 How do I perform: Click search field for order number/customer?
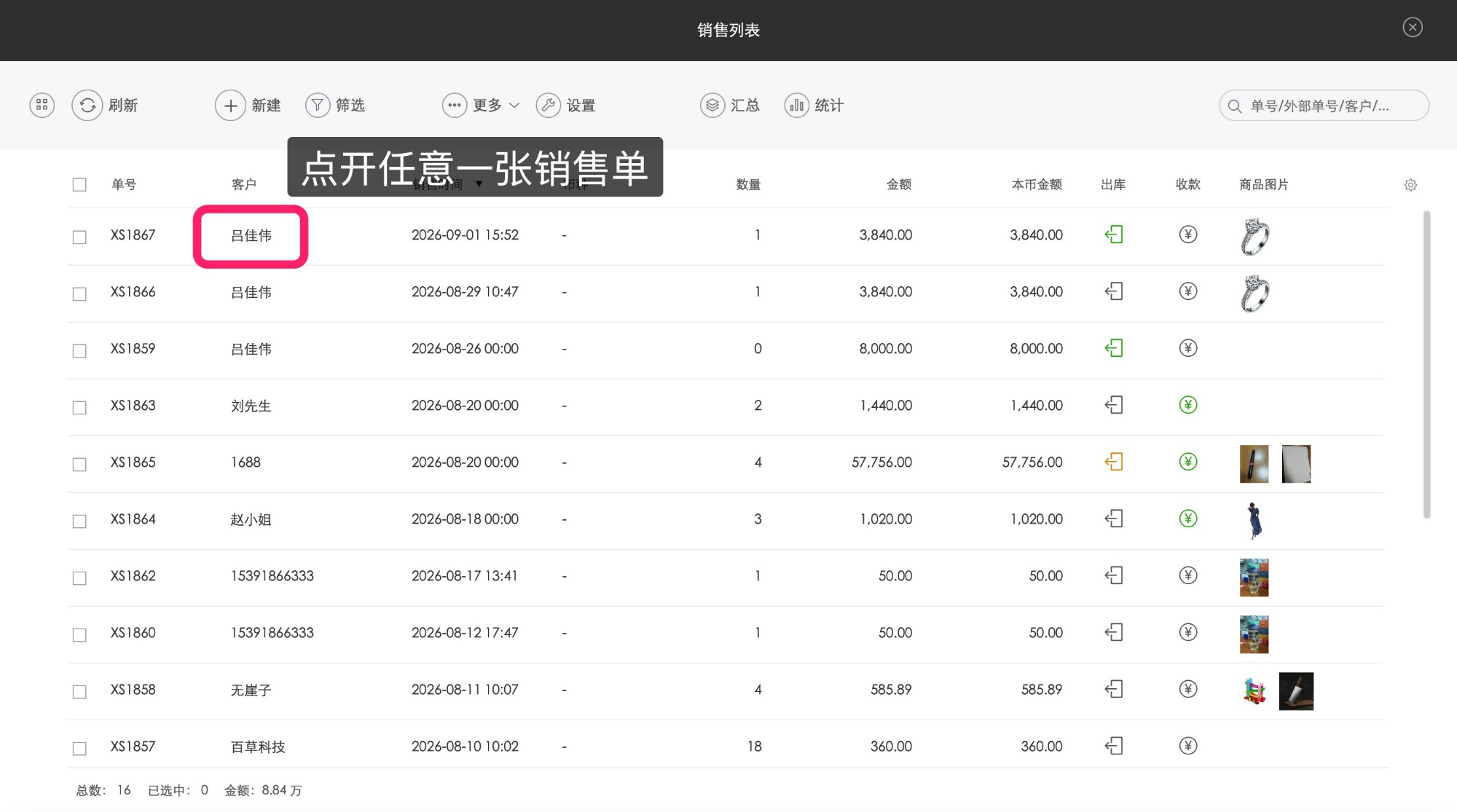(x=1324, y=106)
